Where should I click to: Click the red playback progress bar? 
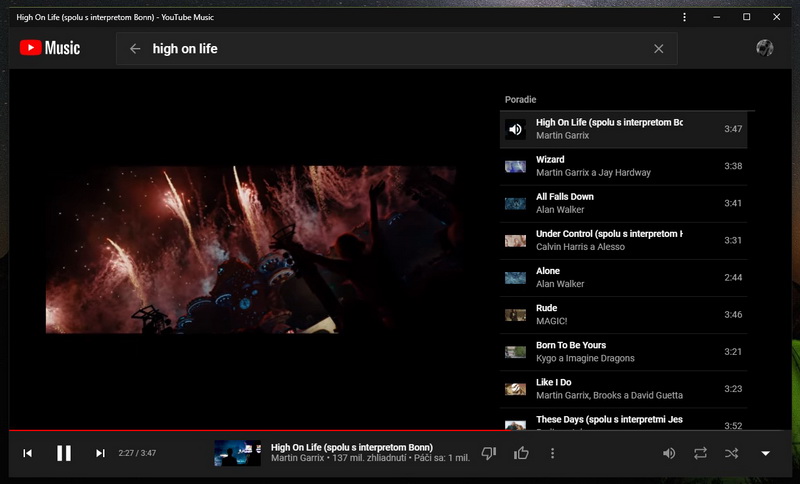click(300, 431)
